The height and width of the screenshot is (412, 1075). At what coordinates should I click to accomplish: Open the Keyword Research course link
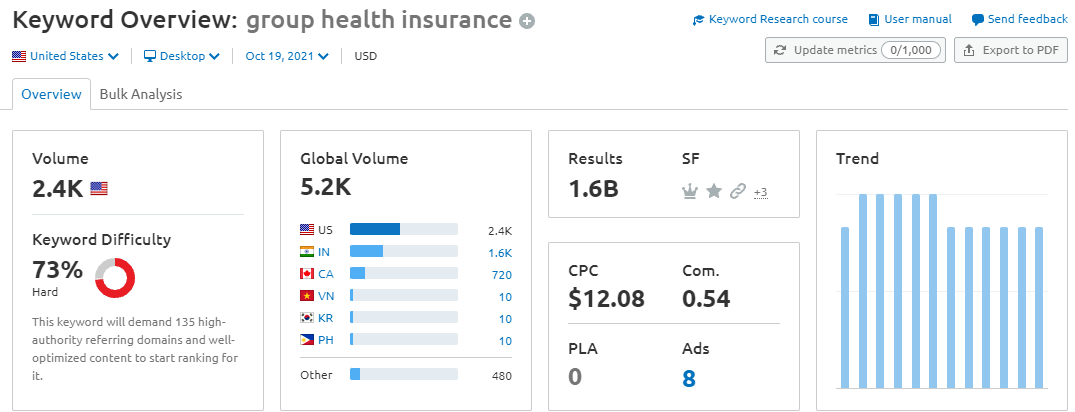[x=770, y=19]
